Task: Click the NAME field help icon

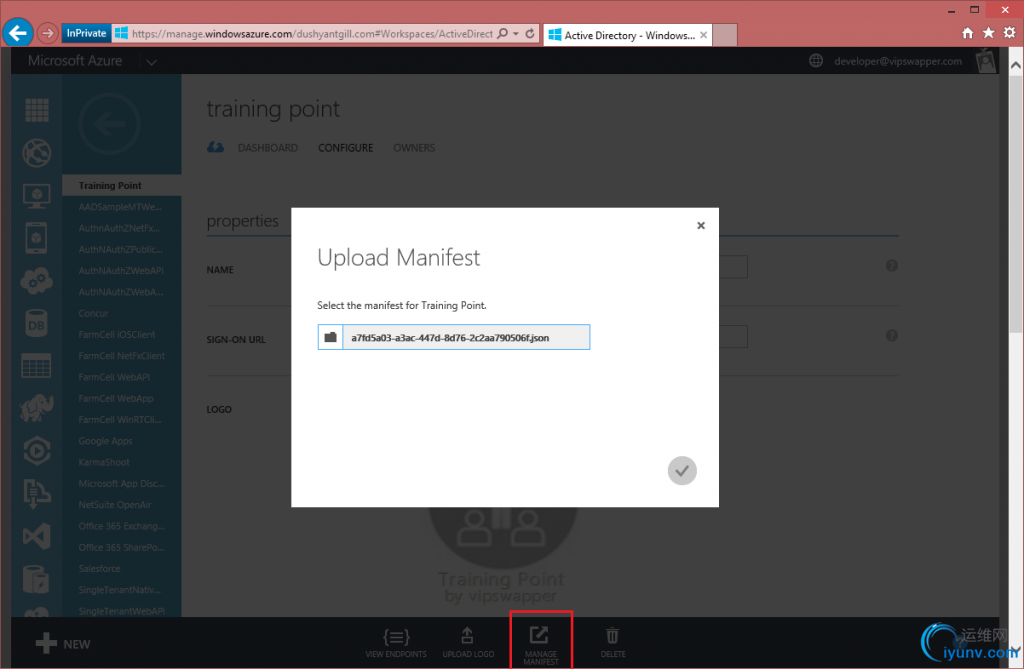Action: point(891,266)
